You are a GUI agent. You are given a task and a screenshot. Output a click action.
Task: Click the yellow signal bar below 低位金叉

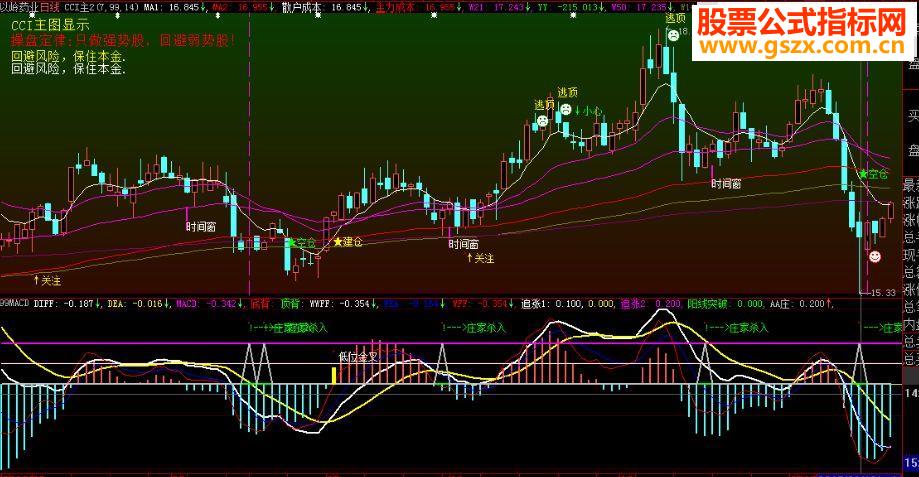click(335, 375)
